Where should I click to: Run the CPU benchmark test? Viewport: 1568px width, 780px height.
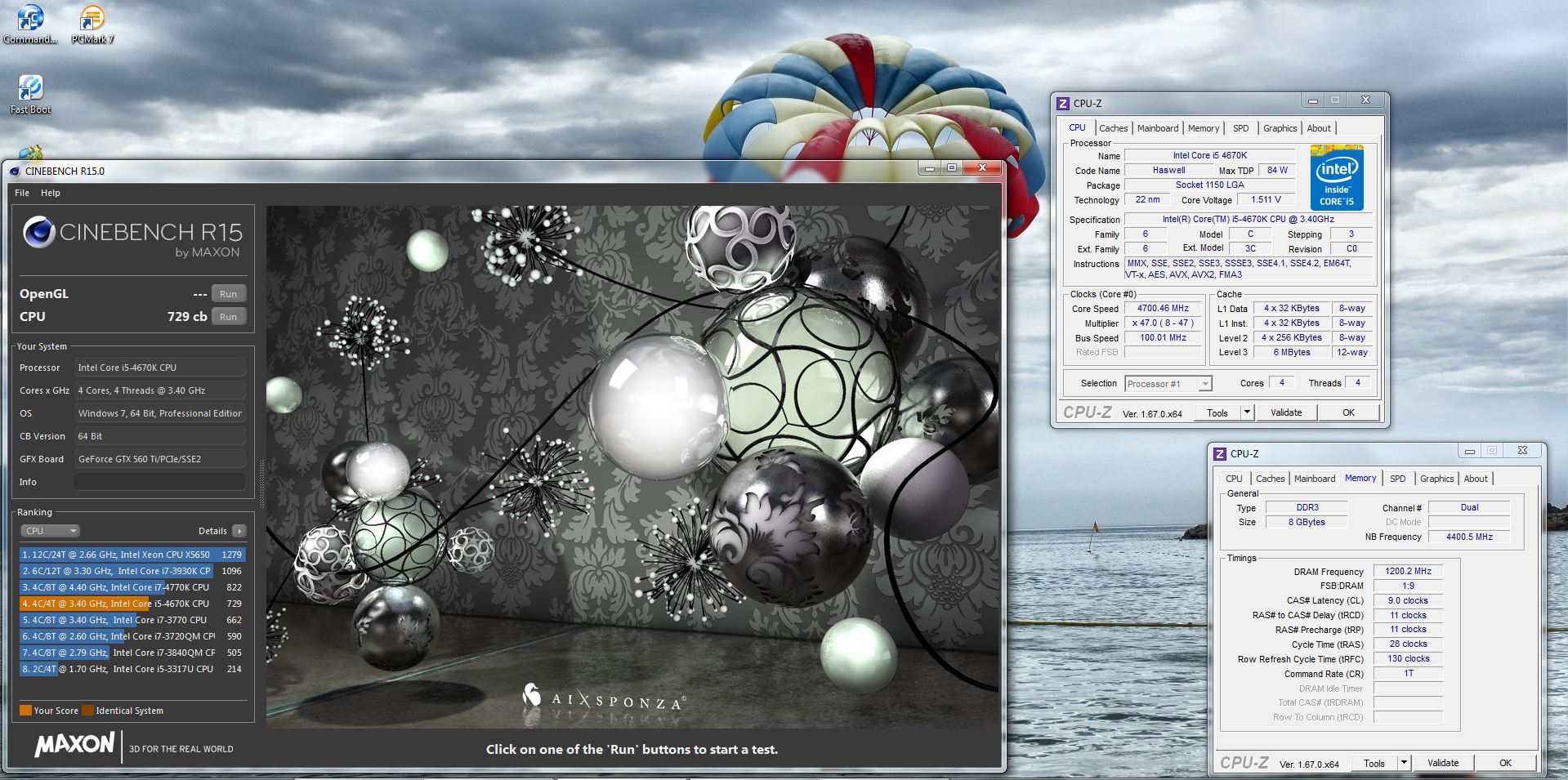pyautogui.click(x=229, y=317)
